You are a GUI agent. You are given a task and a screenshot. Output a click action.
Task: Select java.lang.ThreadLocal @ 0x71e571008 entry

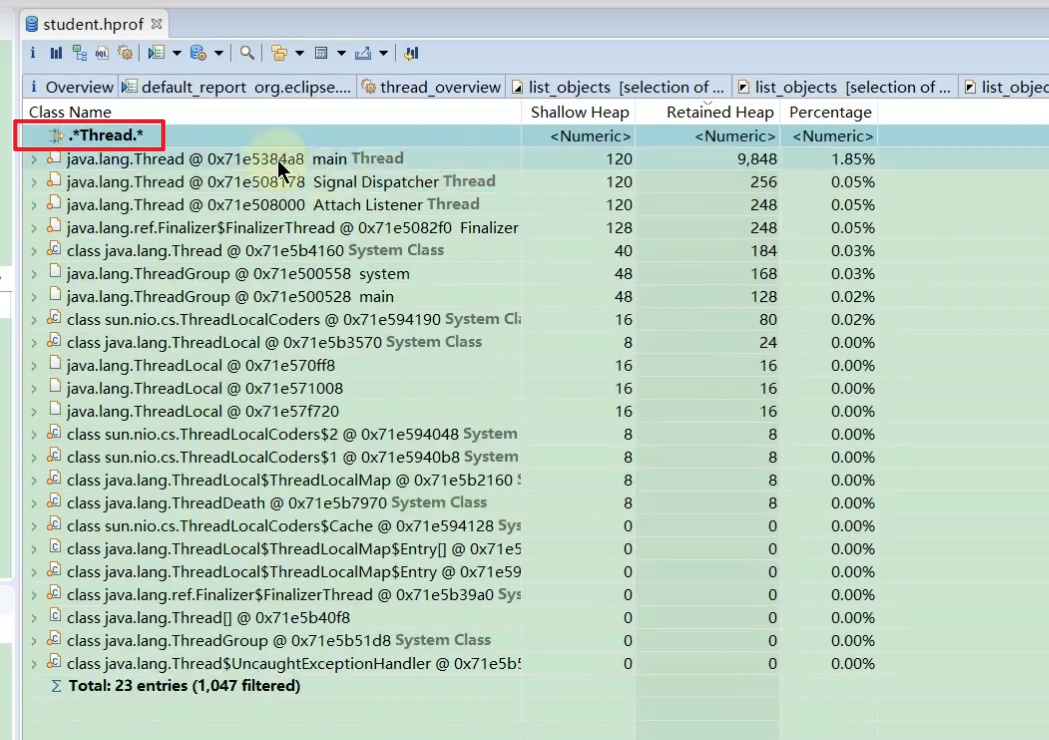point(205,389)
